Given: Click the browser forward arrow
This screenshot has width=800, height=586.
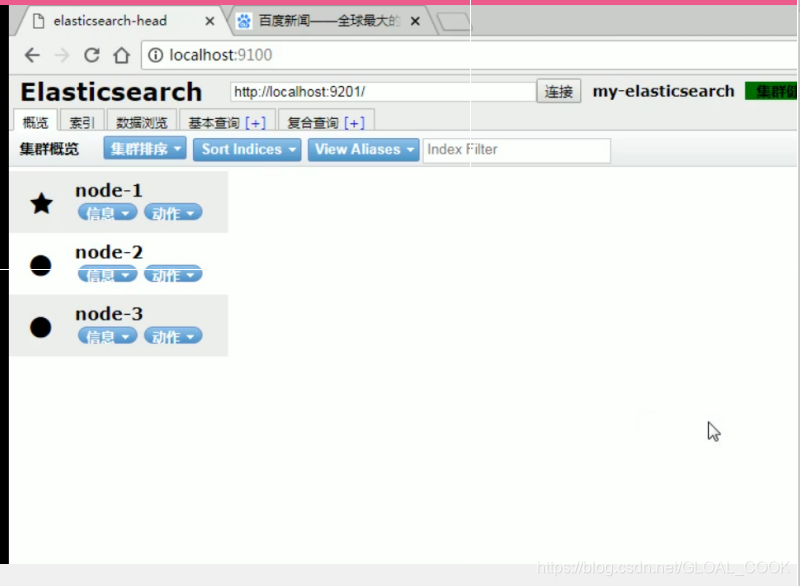Looking at the screenshot, I should pyautogui.click(x=62, y=55).
